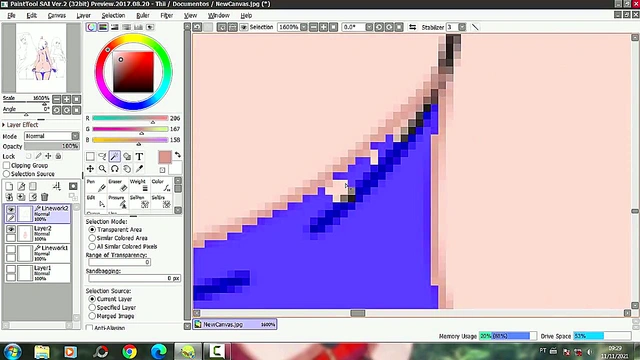The width and height of the screenshot is (640, 360).
Task: Set selection source to Current Layer
Action: click(92, 299)
